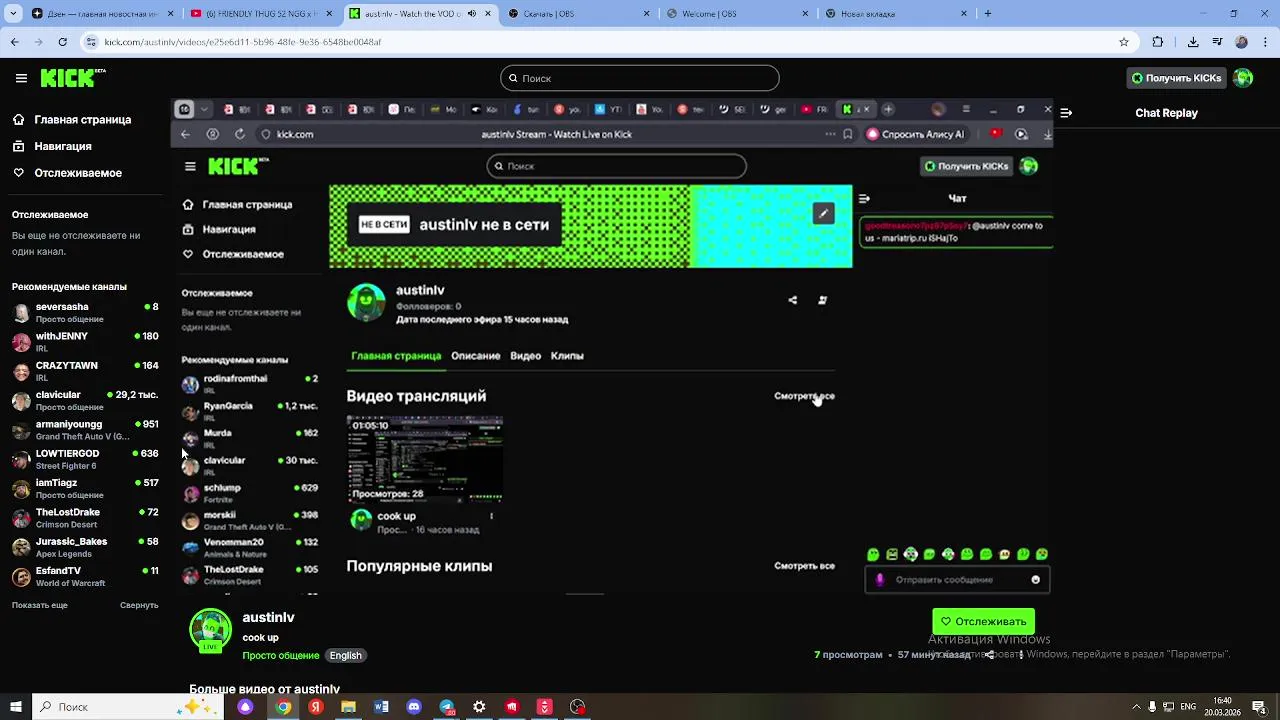Open user avatar menu in Kick header
1280x720 pixels.
[x=1243, y=78]
